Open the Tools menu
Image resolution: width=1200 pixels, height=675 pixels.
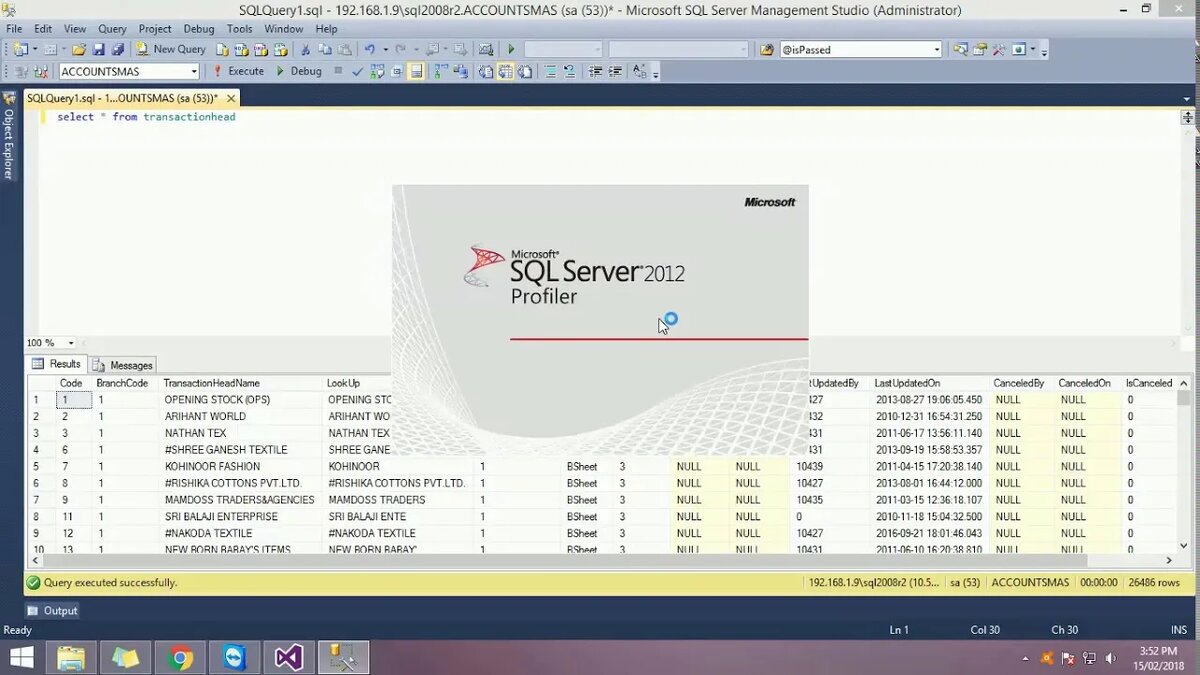tap(240, 29)
